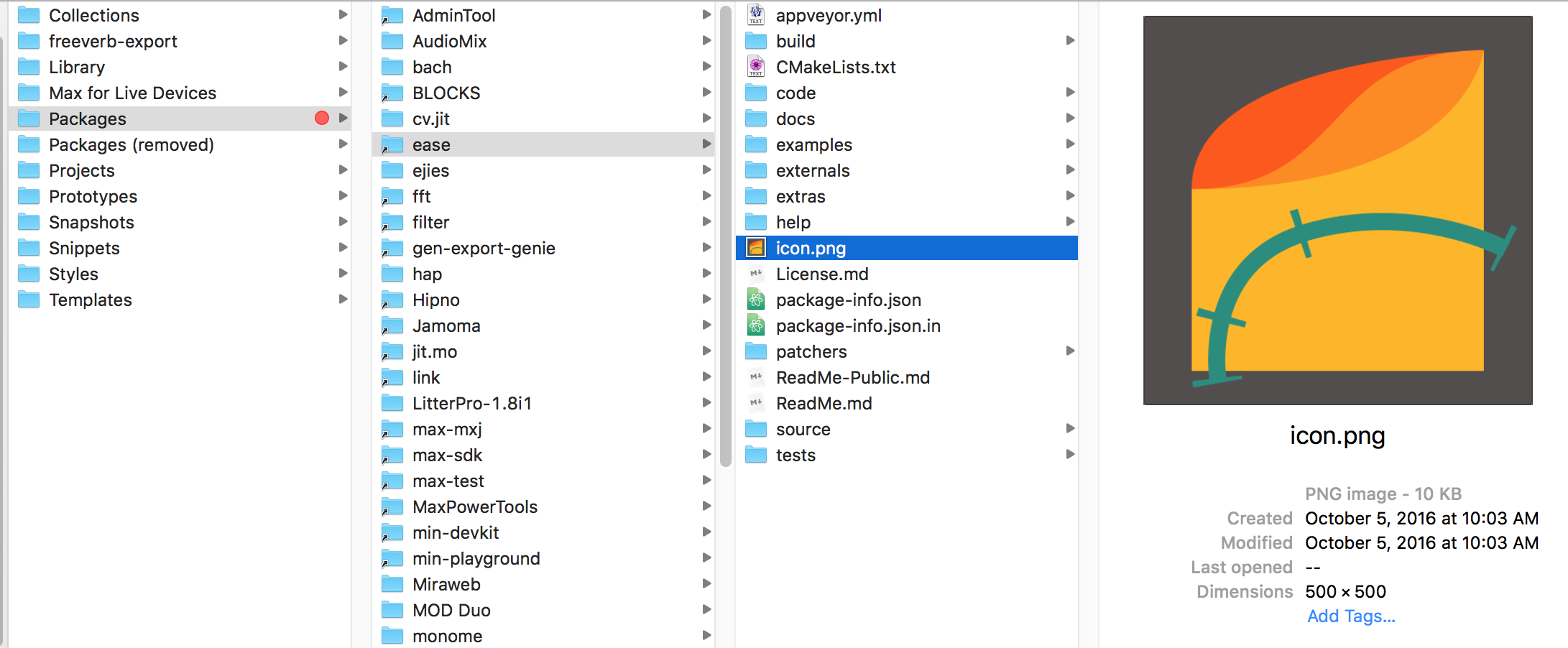The image size is (1568, 648).
Task: Select the freeverb-export folder name
Action: pos(113,41)
